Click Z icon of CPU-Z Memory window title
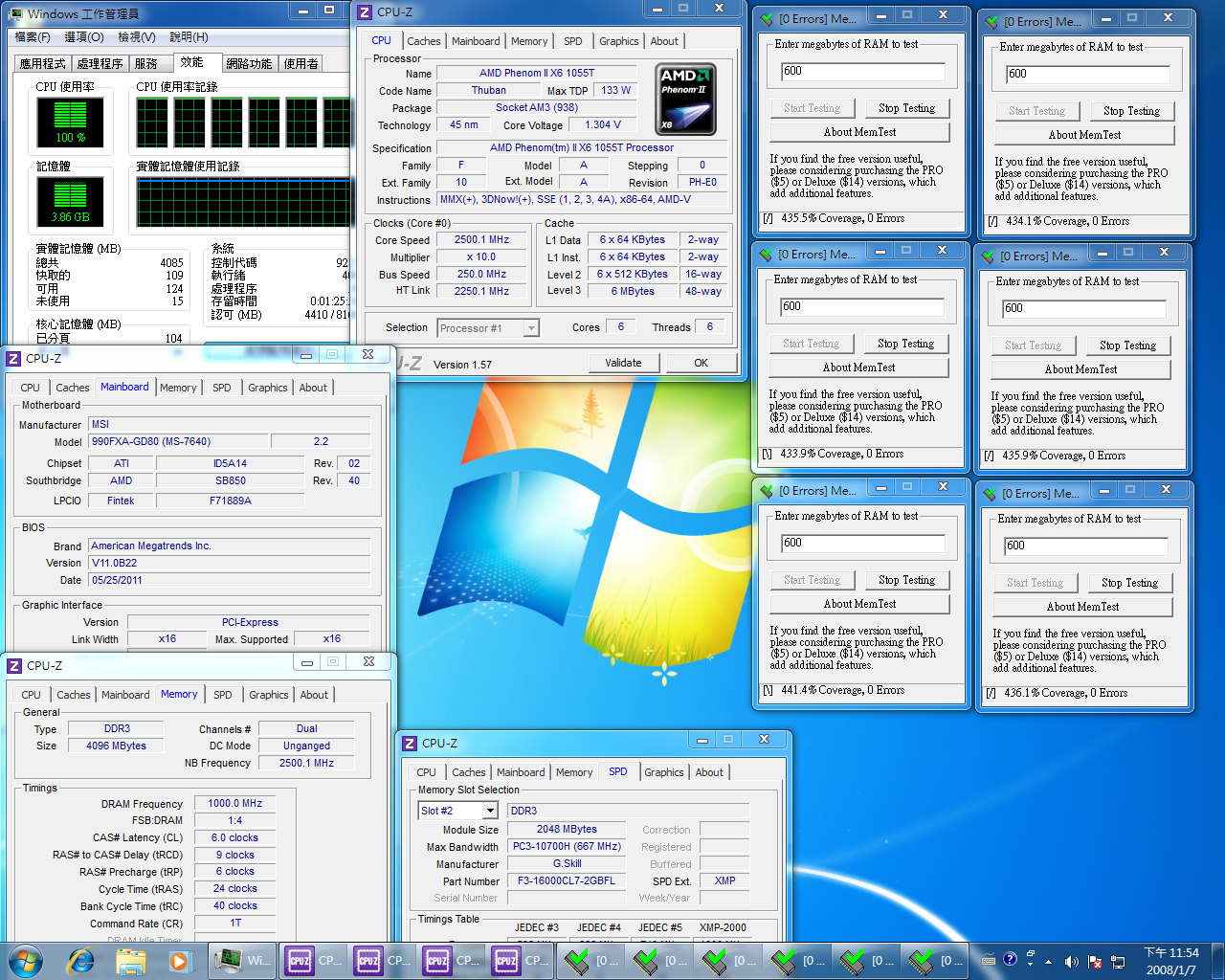 click(x=14, y=665)
